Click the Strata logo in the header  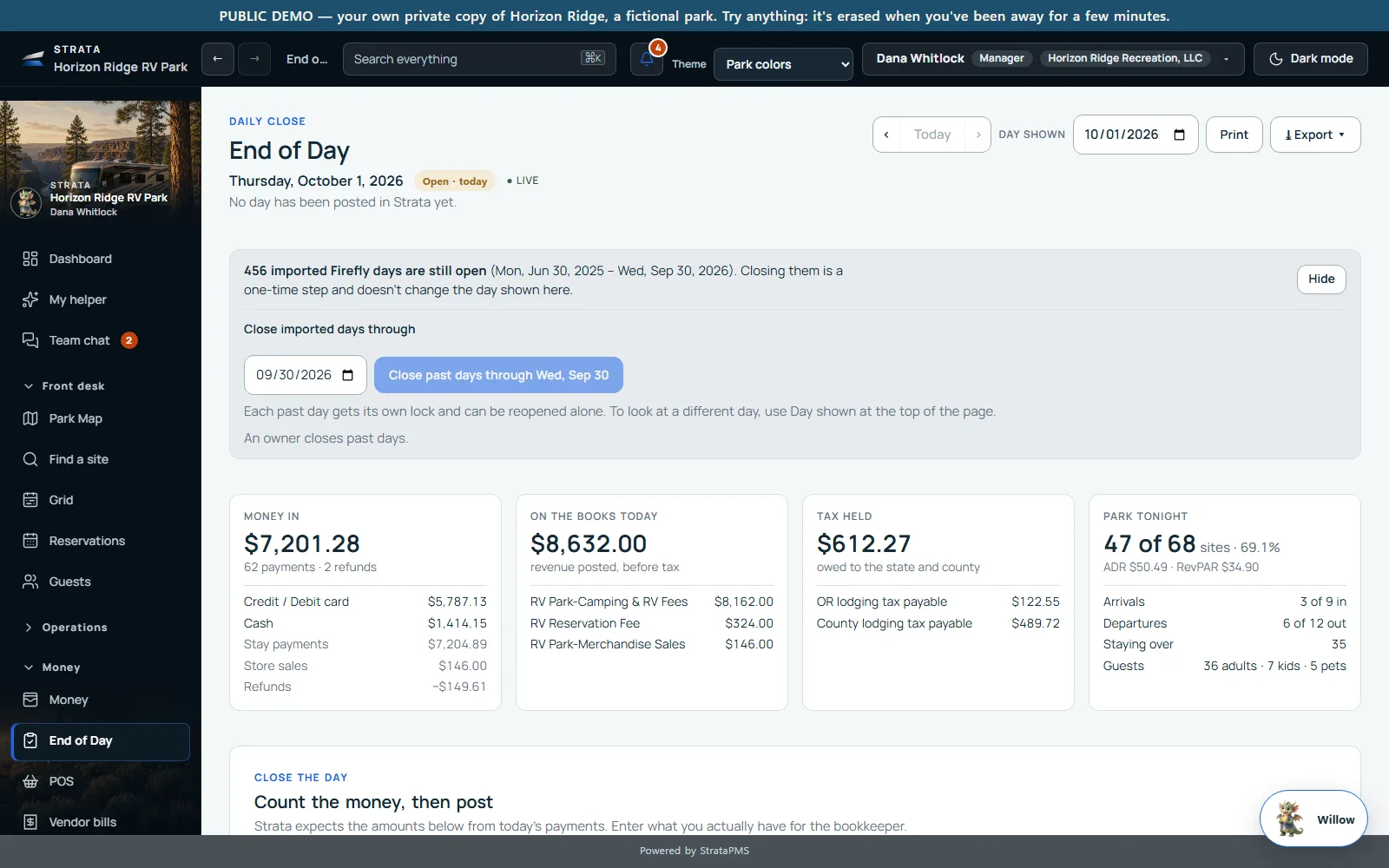click(x=33, y=59)
